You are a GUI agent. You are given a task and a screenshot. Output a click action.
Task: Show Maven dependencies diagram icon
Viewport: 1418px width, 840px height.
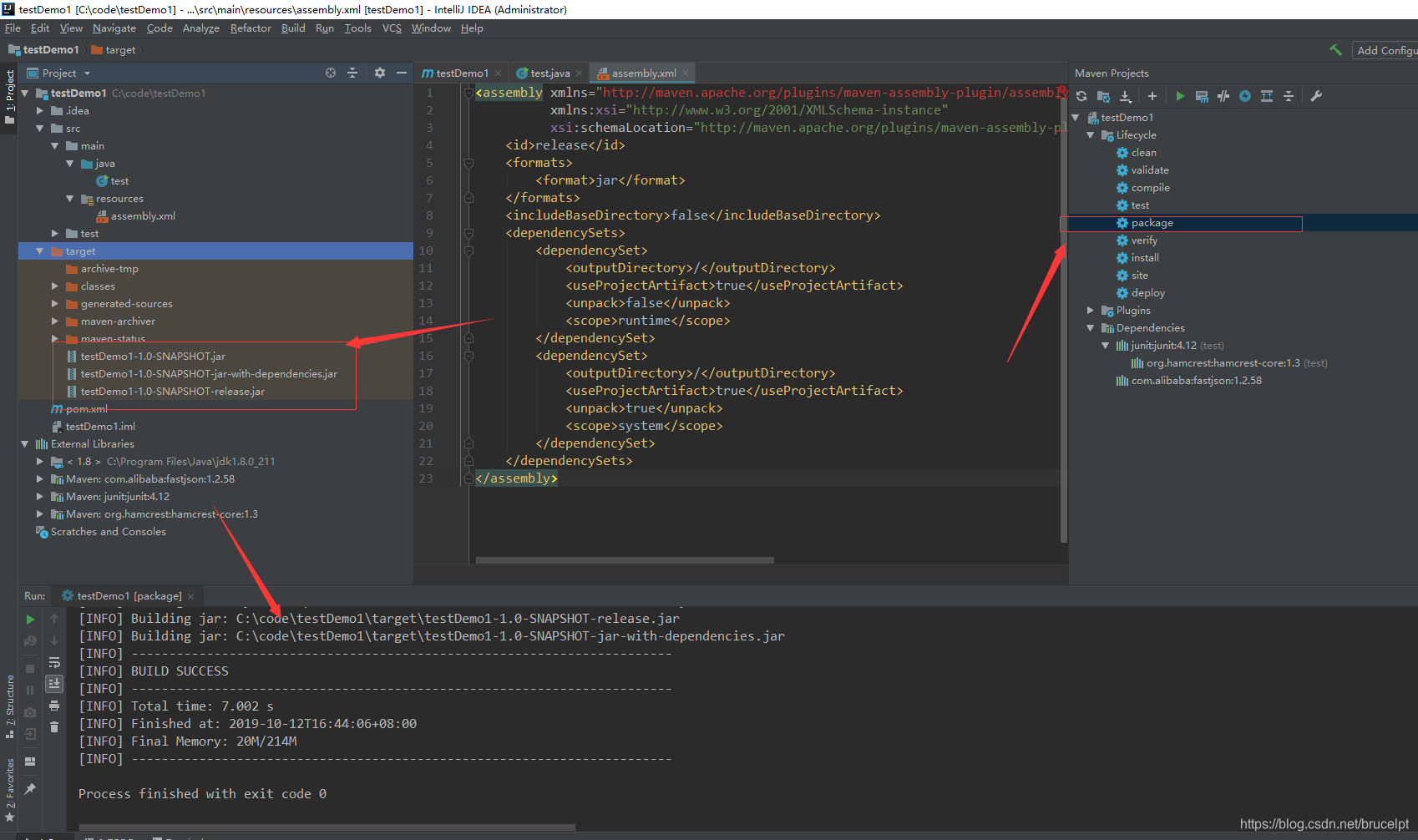[x=1267, y=96]
